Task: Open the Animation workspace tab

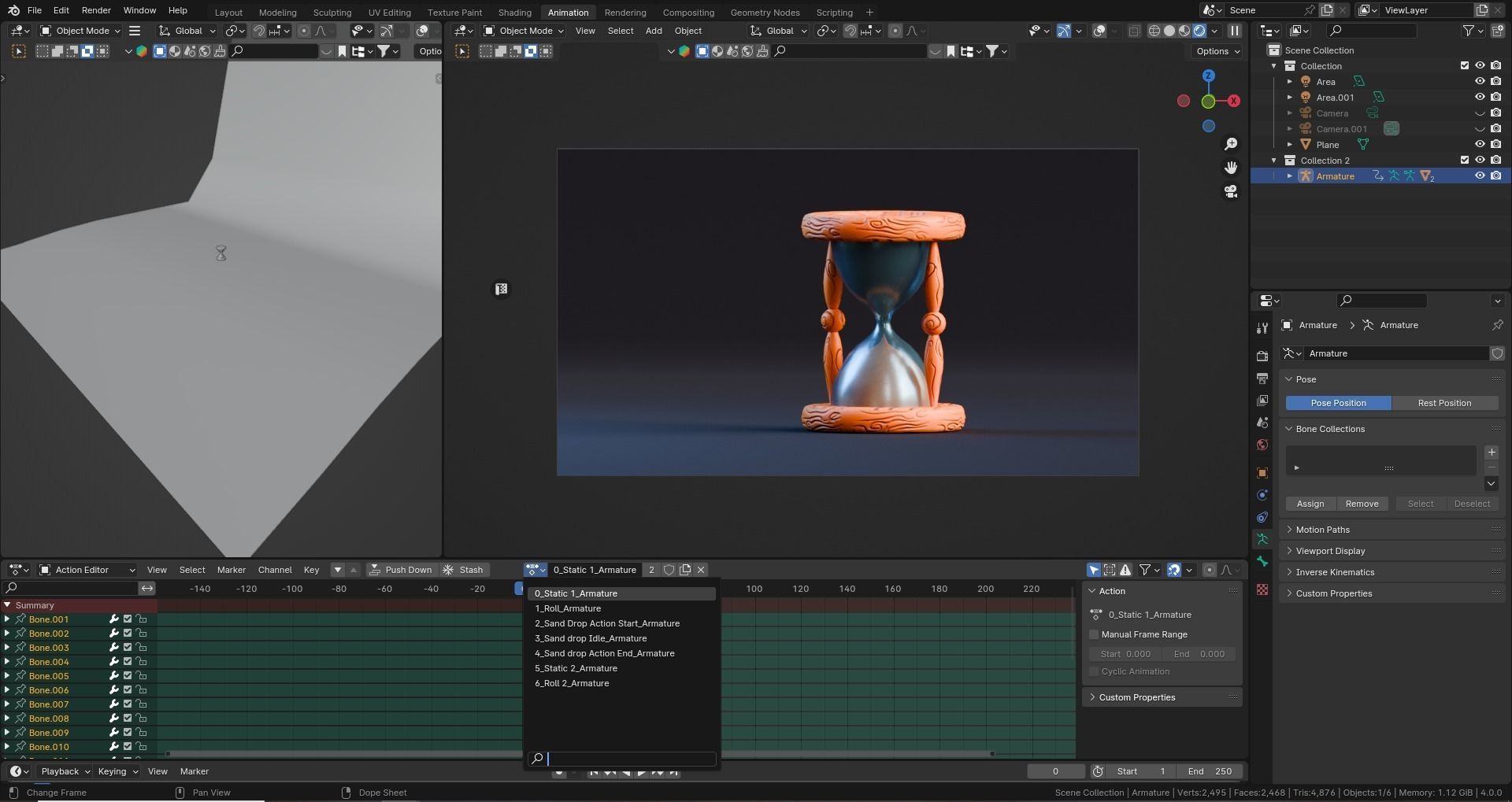Action: [568, 12]
